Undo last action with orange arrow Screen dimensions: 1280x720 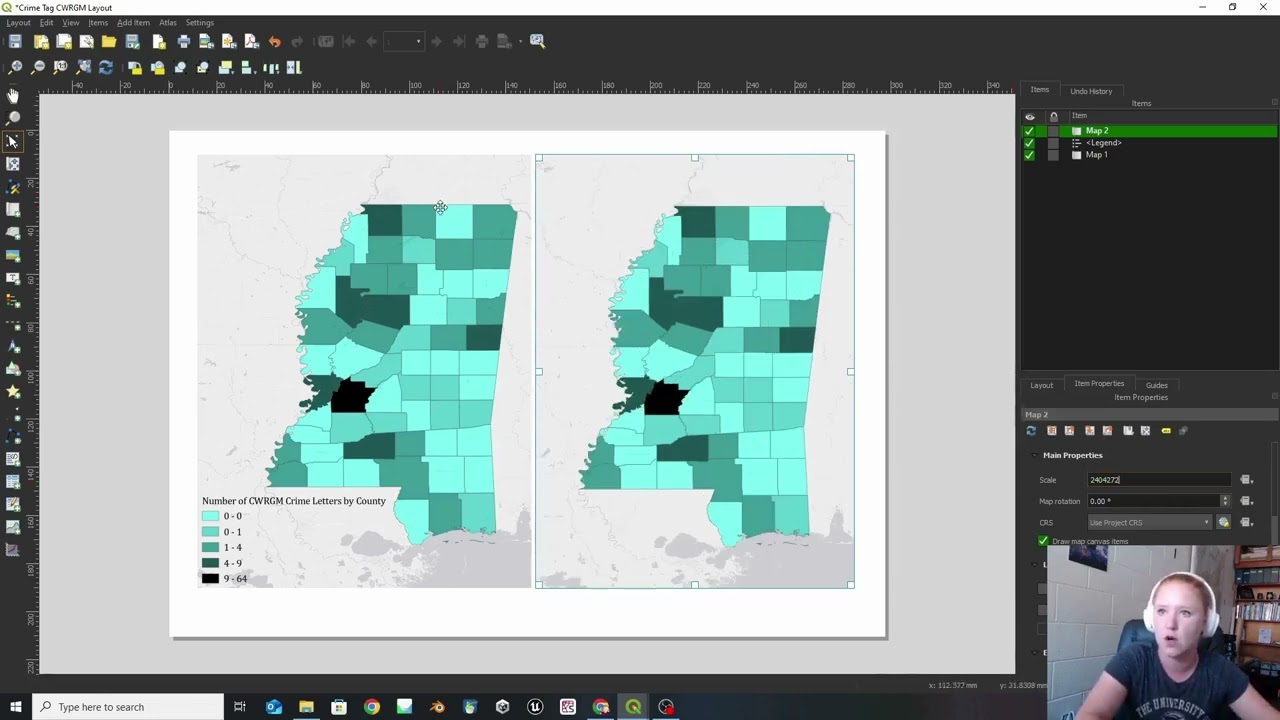coord(275,41)
